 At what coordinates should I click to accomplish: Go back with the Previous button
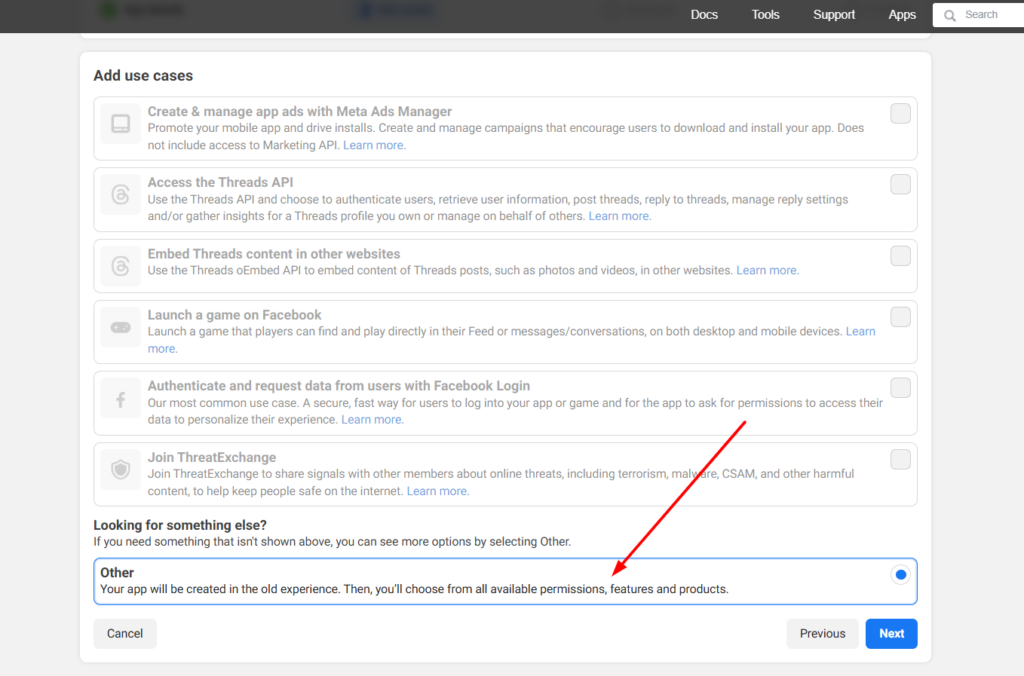point(822,633)
